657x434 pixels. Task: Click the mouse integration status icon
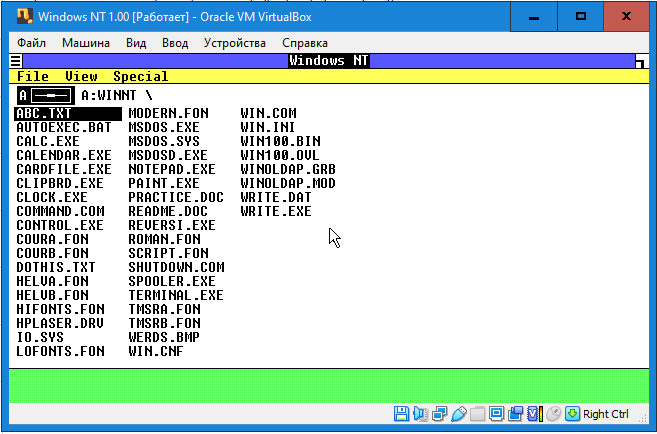(x=554, y=414)
